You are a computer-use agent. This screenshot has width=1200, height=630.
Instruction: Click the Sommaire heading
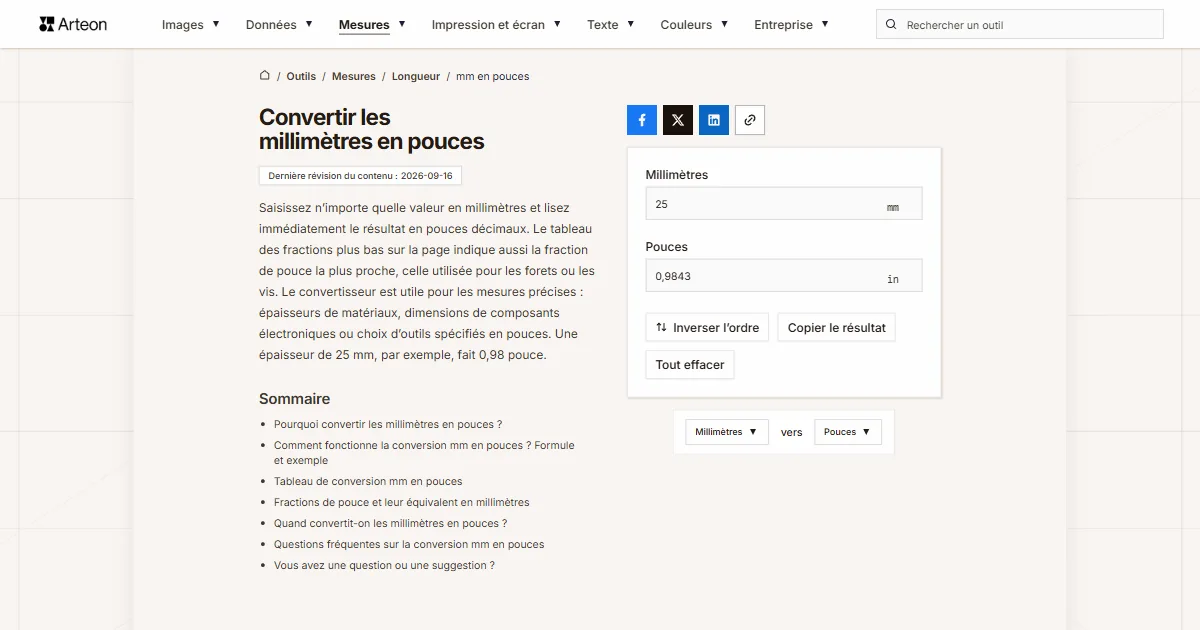pos(294,398)
